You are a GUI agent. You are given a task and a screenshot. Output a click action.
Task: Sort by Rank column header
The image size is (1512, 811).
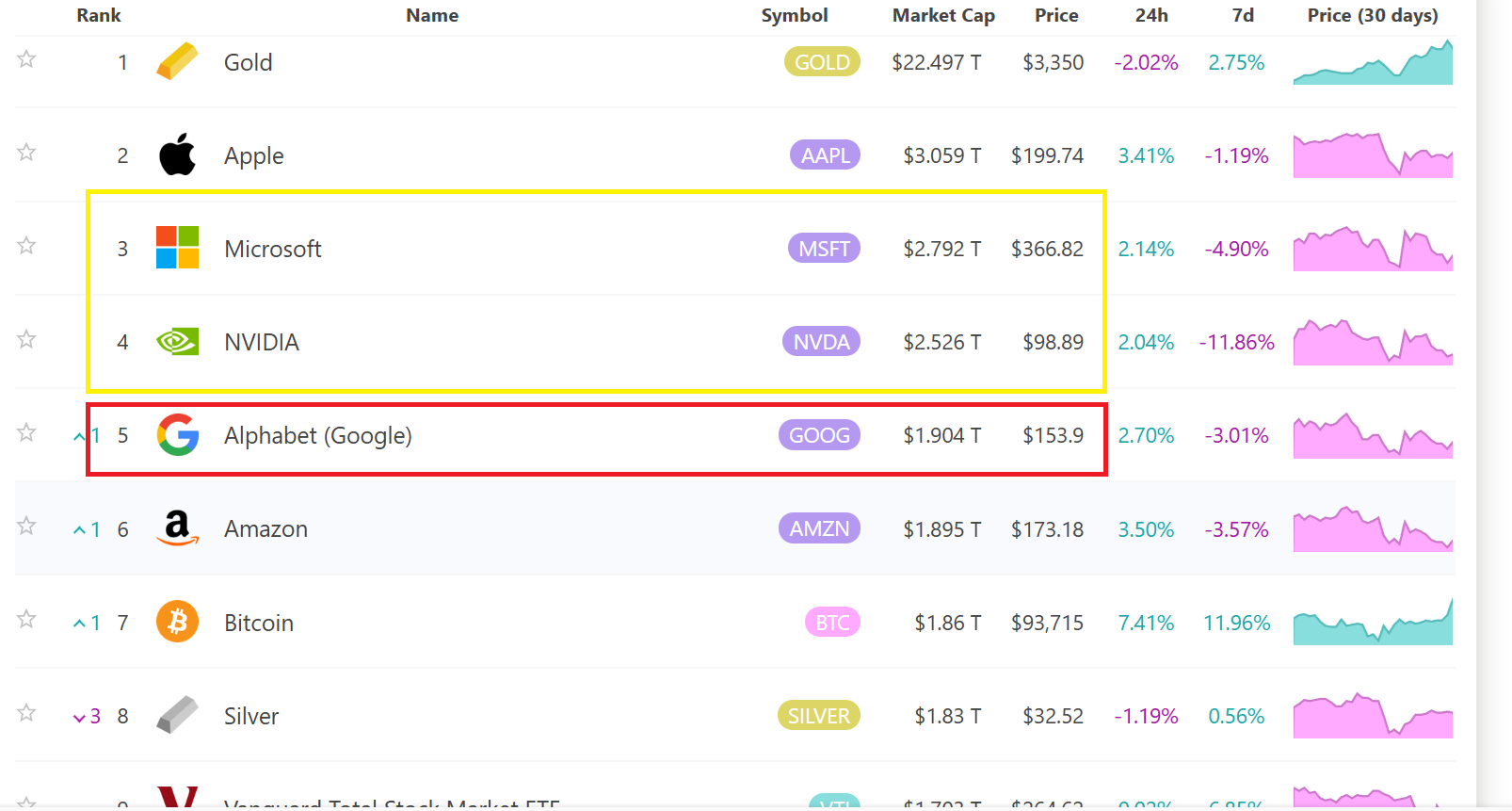pyautogui.click(x=99, y=15)
